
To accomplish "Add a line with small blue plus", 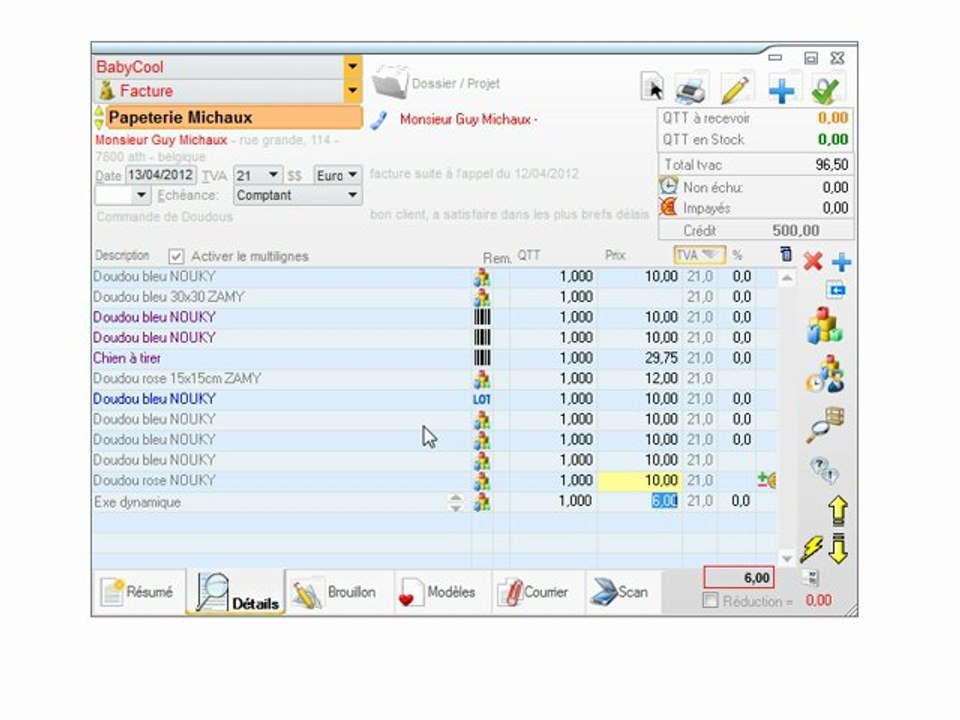I will [842, 262].
